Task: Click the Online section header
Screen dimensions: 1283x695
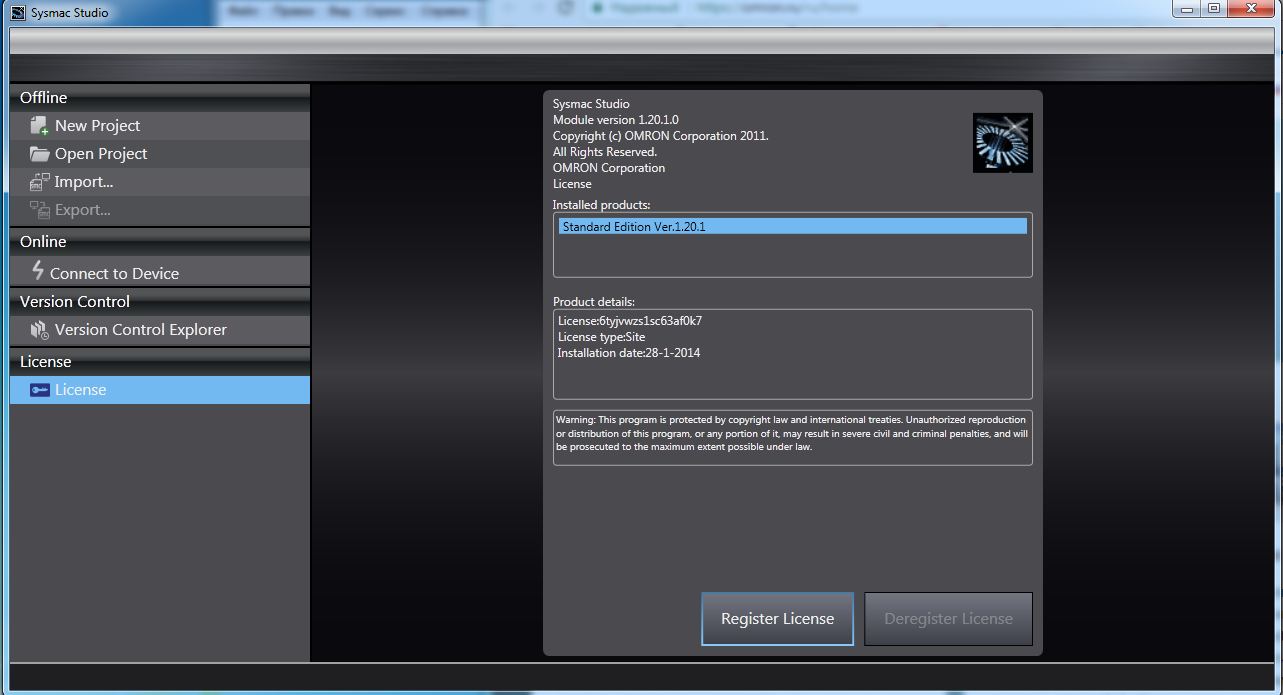Action: point(160,242)
